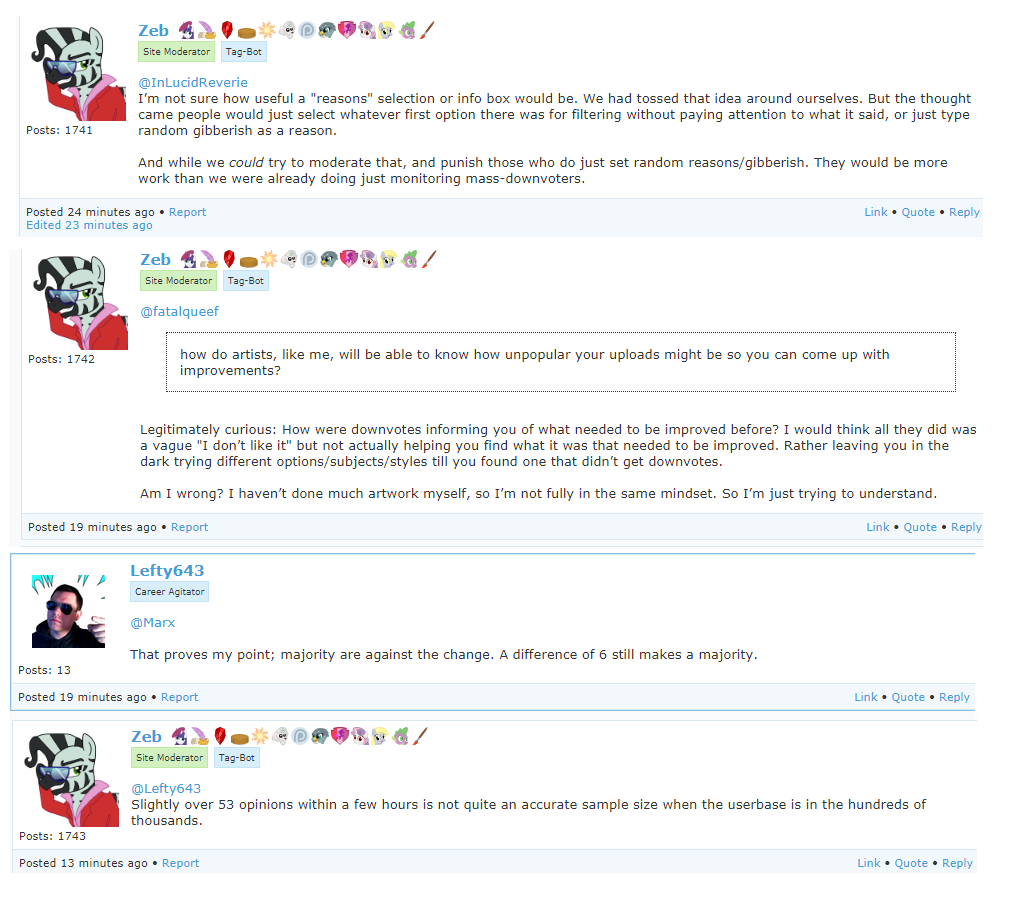Click the Derpy pony badge on Zeb's first post

[386, 30]
